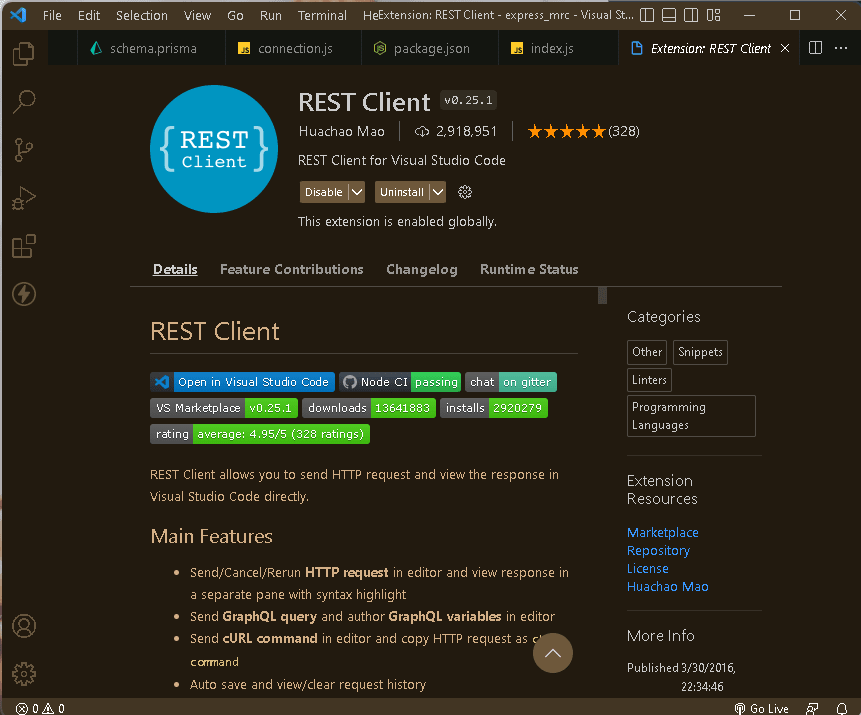
Task: Select the Linters category tag
Action: click(649, 380)
